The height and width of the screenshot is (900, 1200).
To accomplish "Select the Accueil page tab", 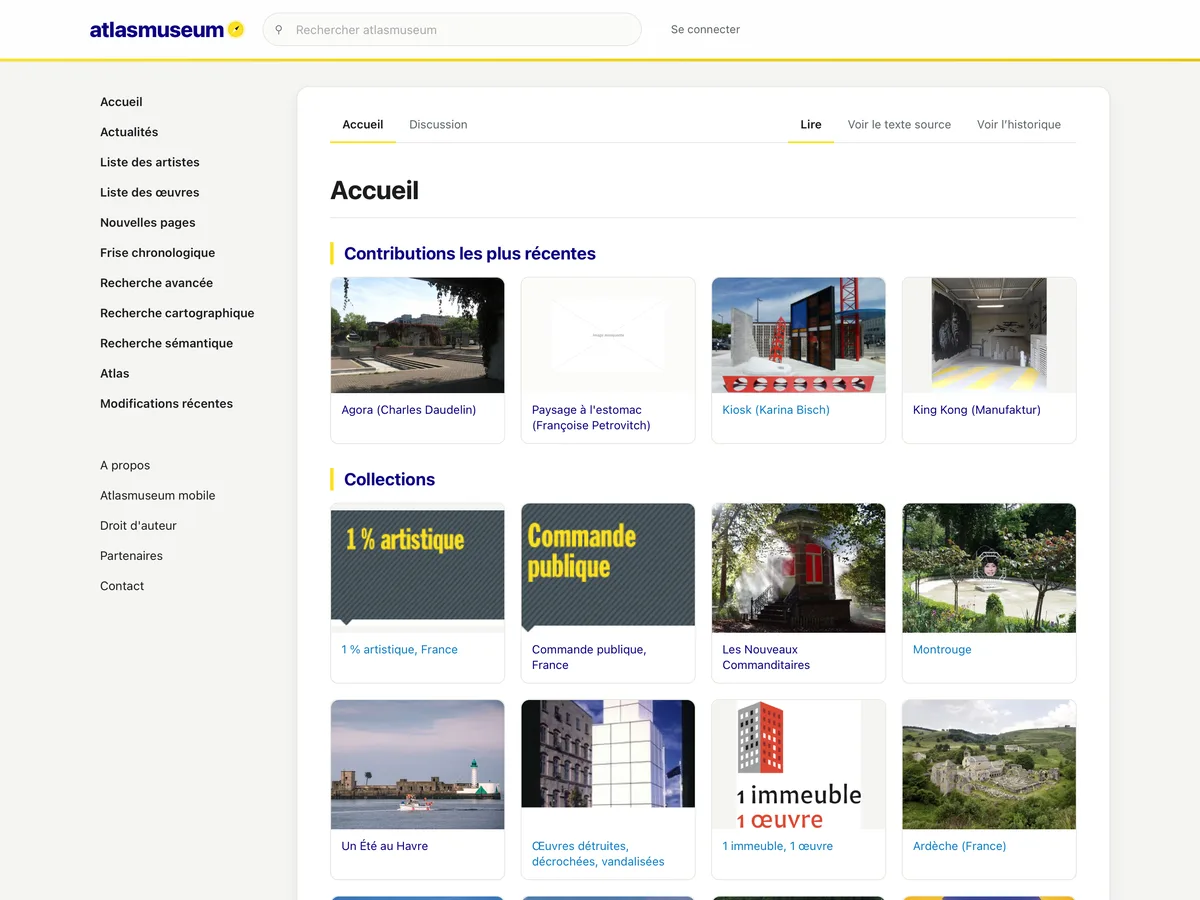I will click(363, 125).
